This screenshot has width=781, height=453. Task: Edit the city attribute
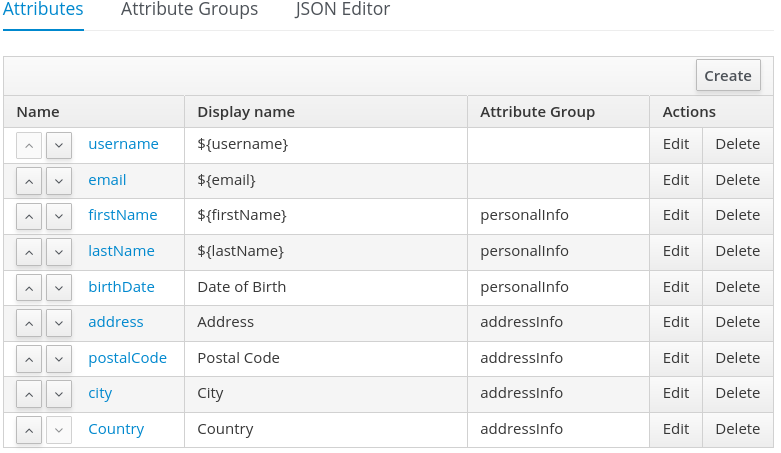676,393
